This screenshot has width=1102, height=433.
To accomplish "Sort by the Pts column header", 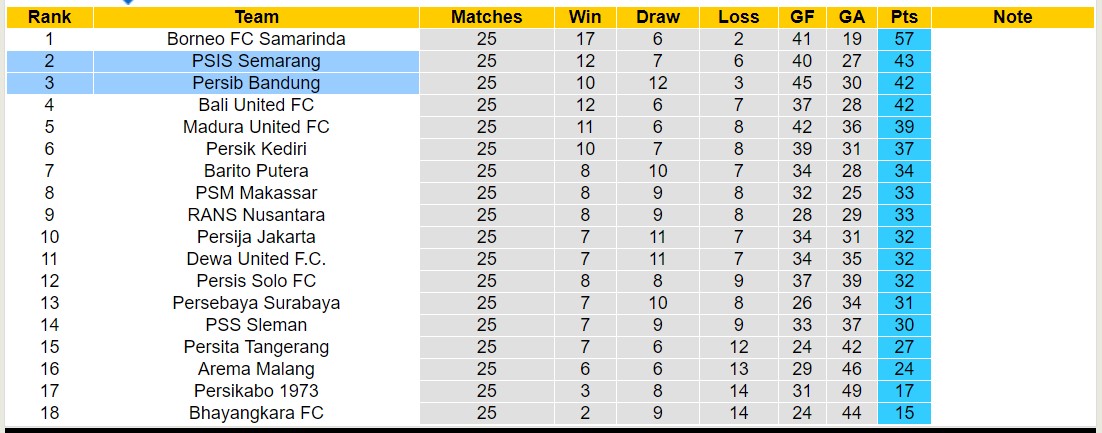I will (x=904, y=17).
